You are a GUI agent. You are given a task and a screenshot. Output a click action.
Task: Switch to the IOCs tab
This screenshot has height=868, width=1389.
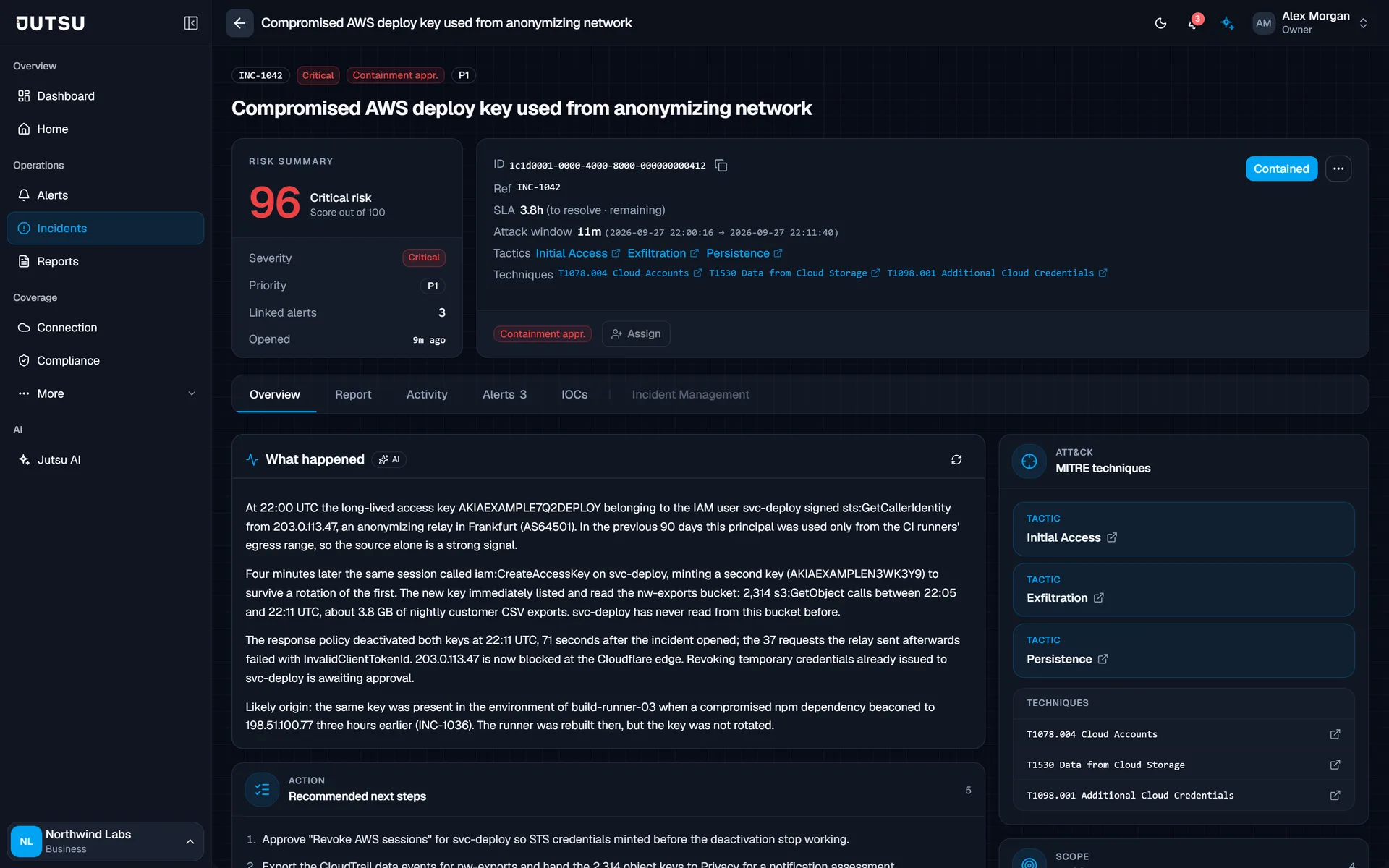[574, 394]
